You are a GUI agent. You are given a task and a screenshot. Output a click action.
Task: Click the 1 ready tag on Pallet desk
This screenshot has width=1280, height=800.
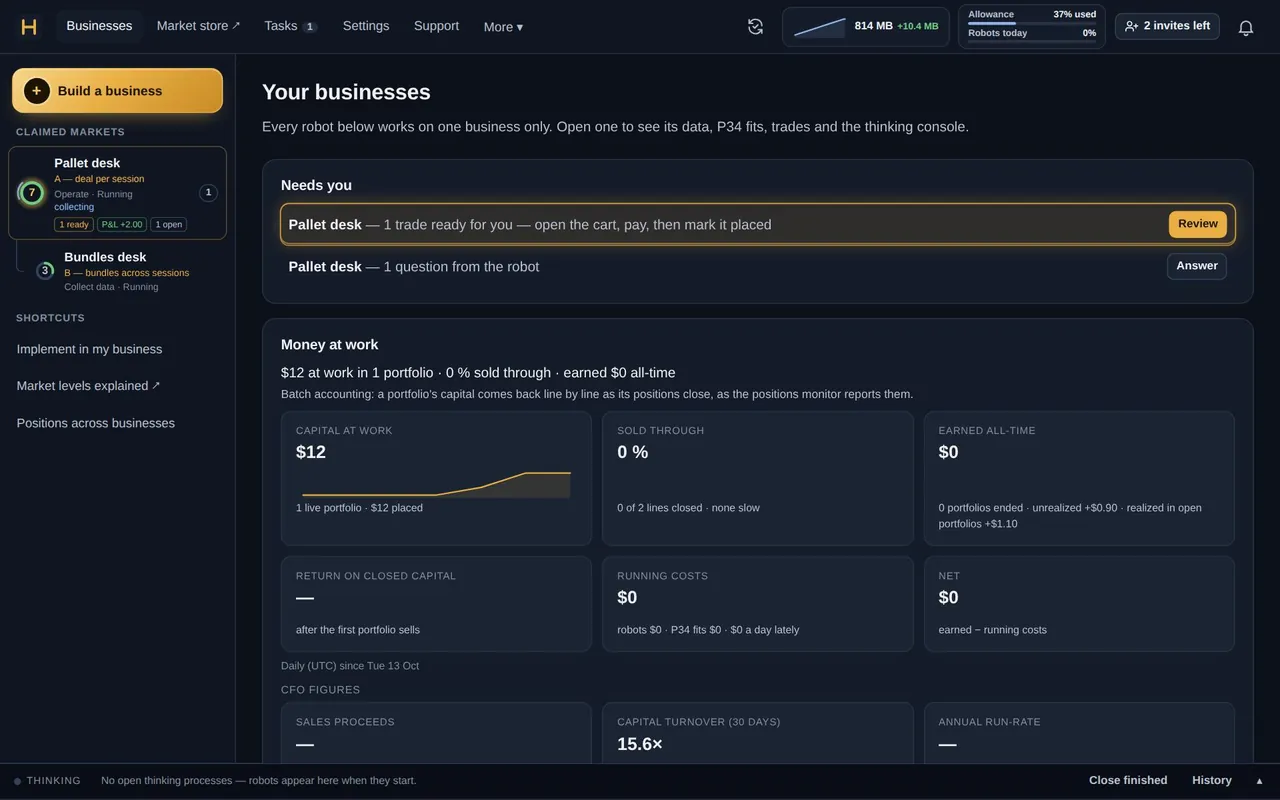73,225
